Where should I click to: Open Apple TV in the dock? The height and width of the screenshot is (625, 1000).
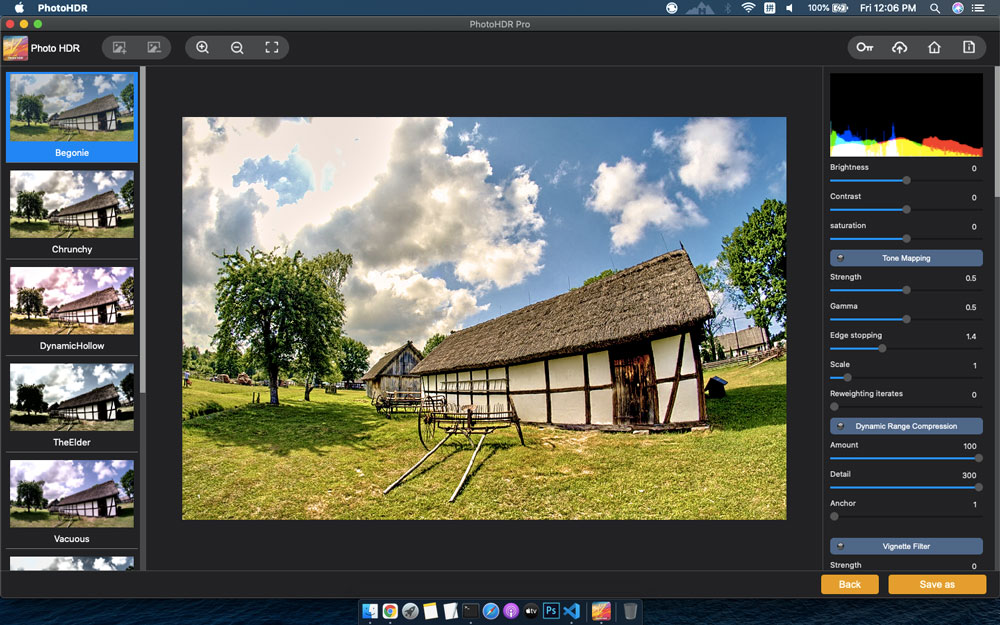531,611
